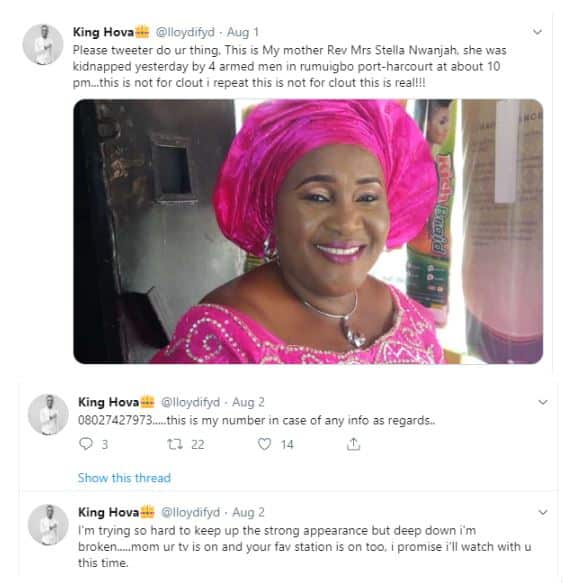Open King Hova avatar on Aug 1 tweet

click(43, 45)
